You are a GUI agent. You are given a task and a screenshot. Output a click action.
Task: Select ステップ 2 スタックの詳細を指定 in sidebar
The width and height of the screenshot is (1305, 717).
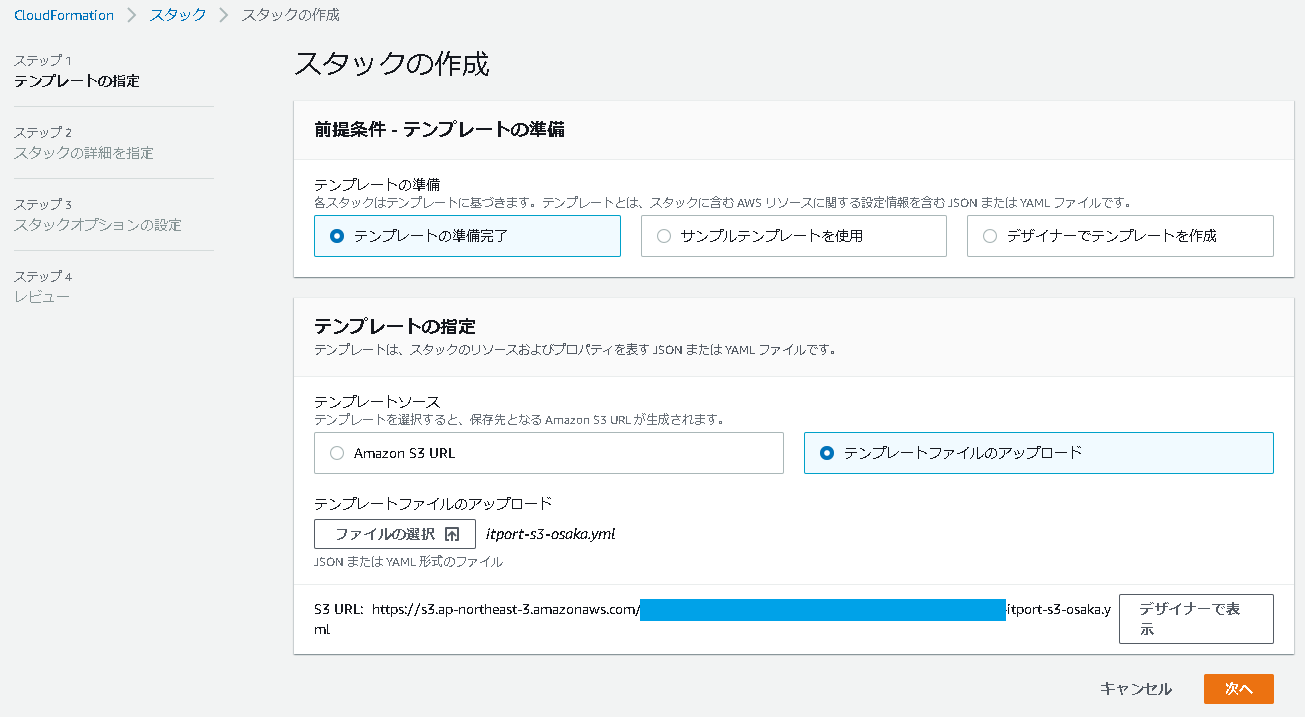pyautogui.click(x=84, y=143)
